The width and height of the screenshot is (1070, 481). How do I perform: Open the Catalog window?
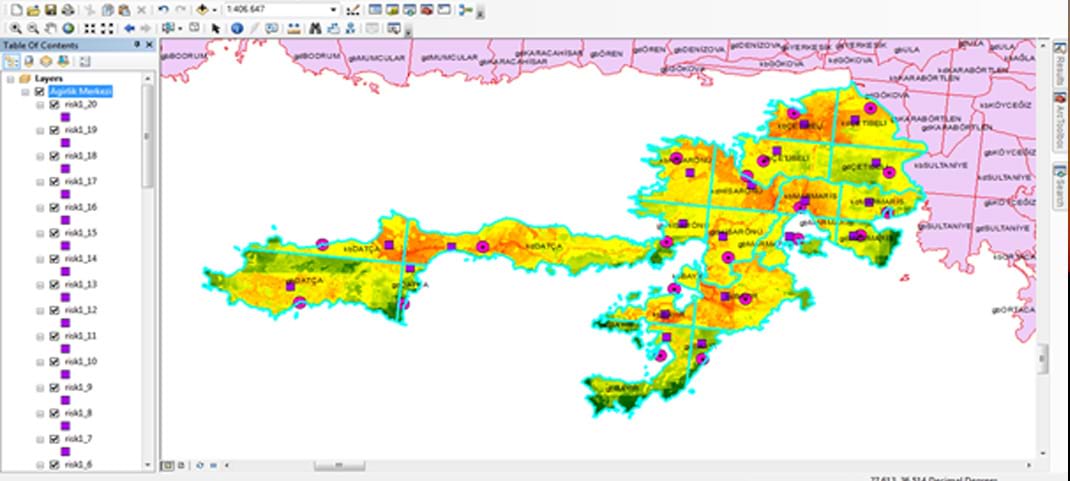(x=391, y=10)
